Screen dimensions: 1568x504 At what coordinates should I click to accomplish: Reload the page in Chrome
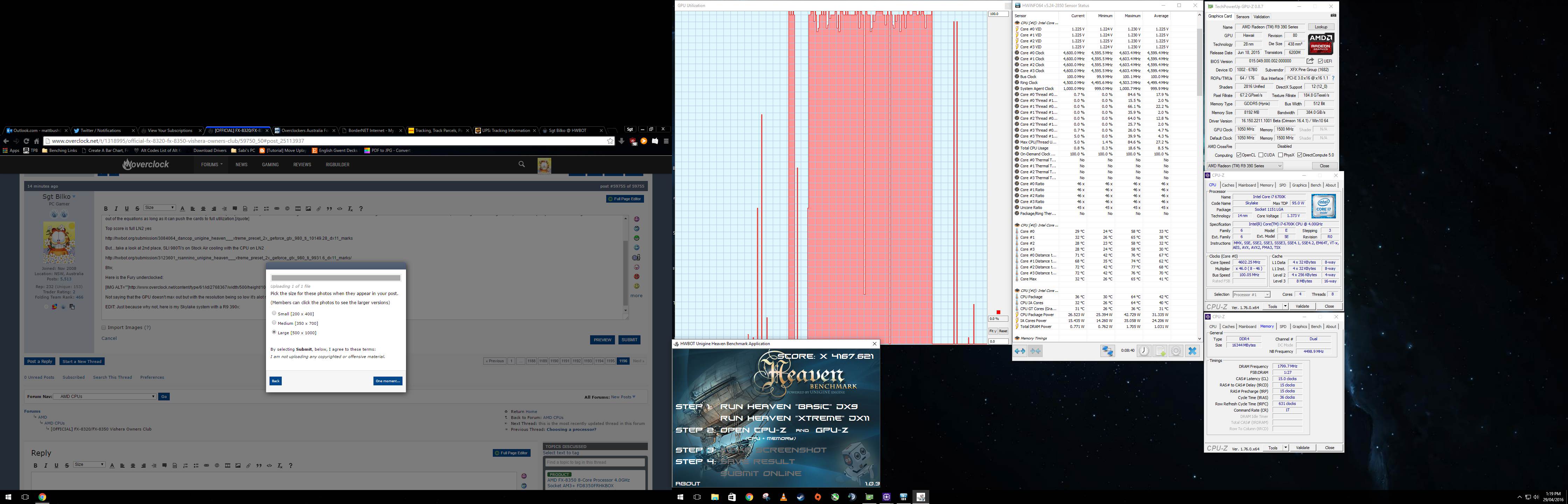coord(26,141)
